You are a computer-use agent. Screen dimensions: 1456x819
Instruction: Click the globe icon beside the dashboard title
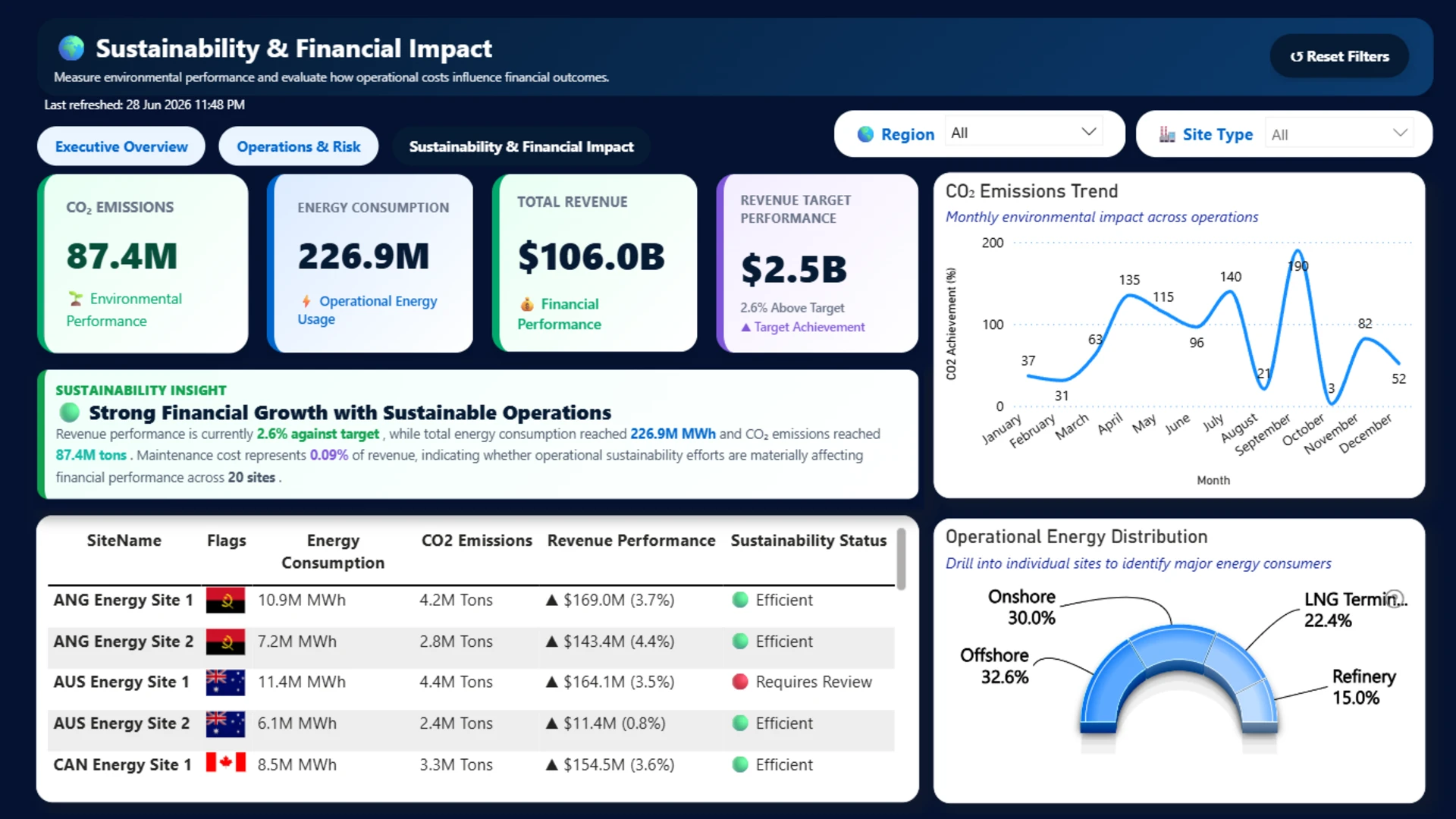[71, 48]
